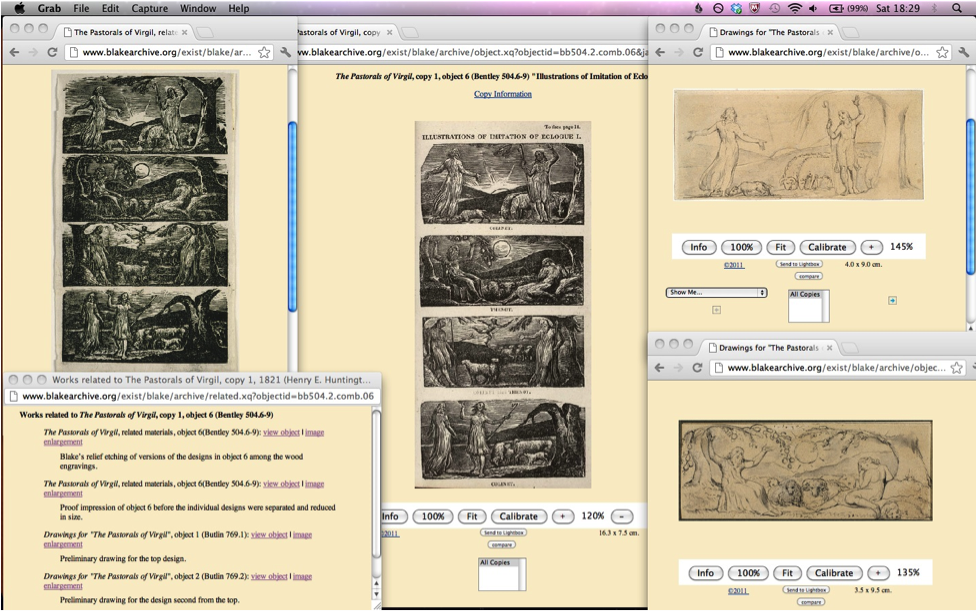The width and height of the screenshot is (977, 611).
Task: Click the volume speaker icon in menu bar
Action: [813, 8]
